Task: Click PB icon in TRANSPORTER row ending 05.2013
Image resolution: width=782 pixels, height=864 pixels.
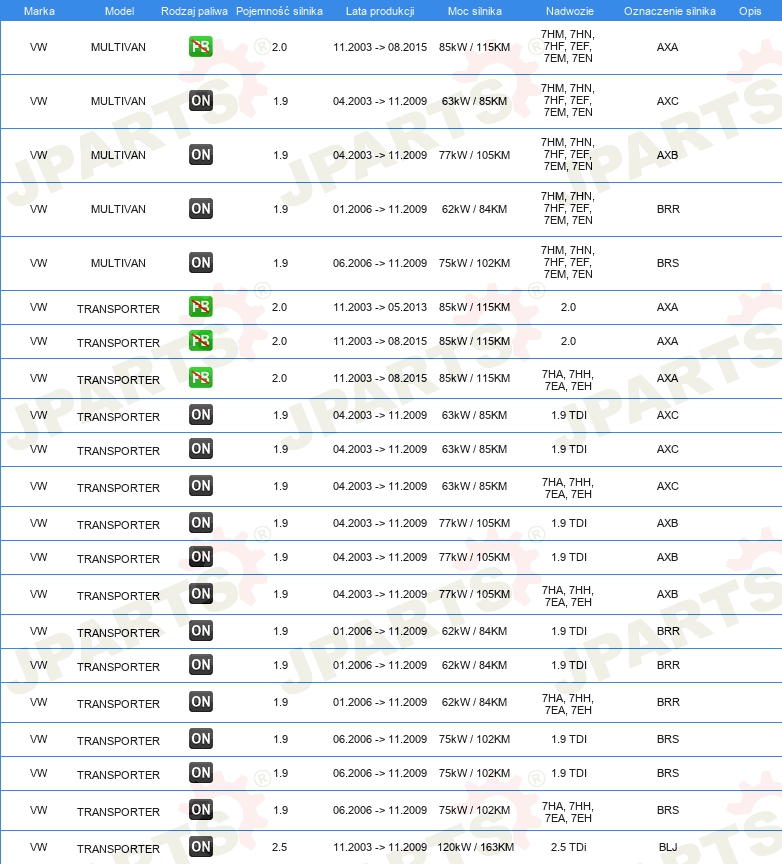Action: point(201,307)
